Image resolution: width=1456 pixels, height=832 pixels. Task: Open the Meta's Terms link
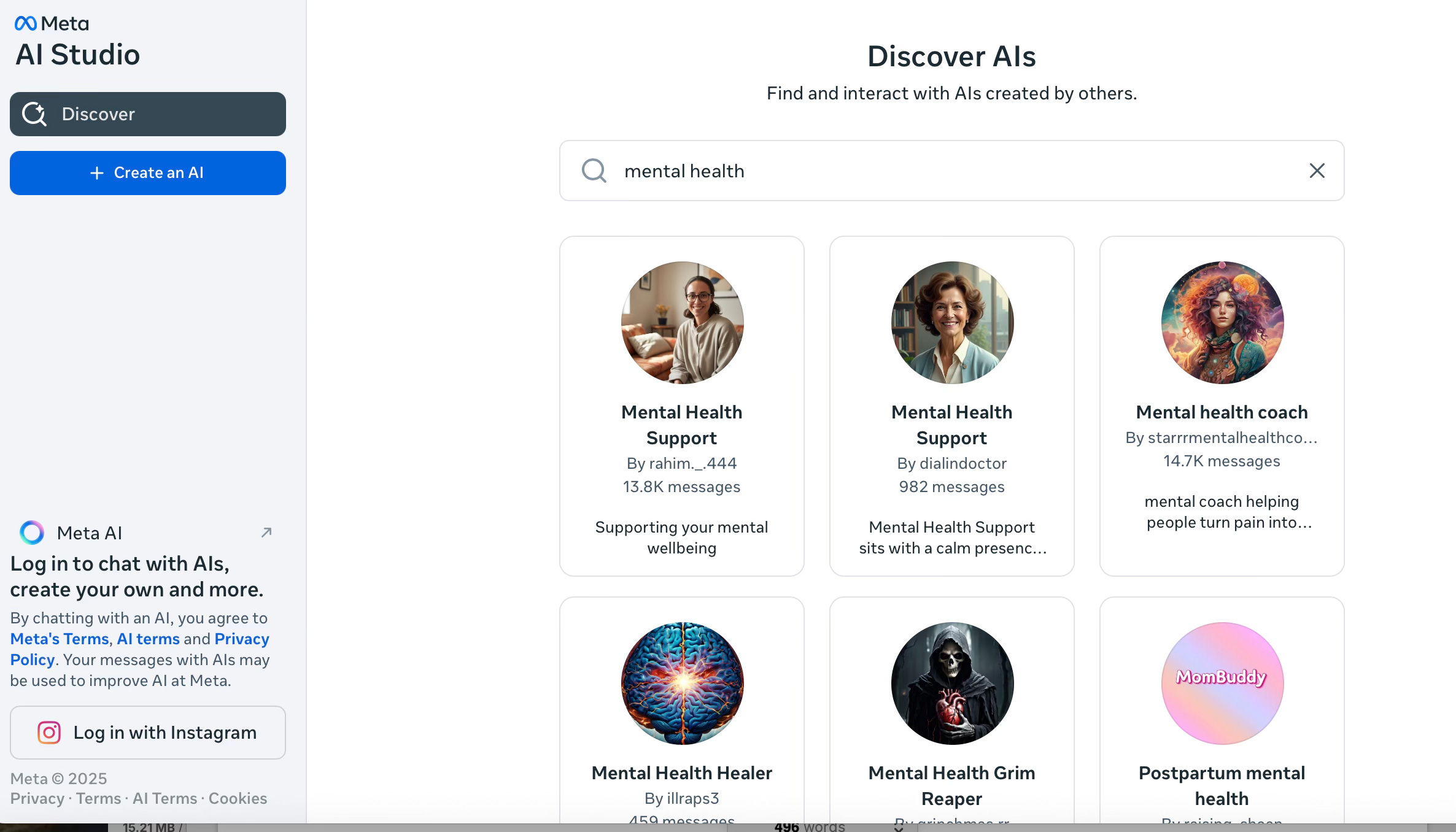[x=60, y=639]
